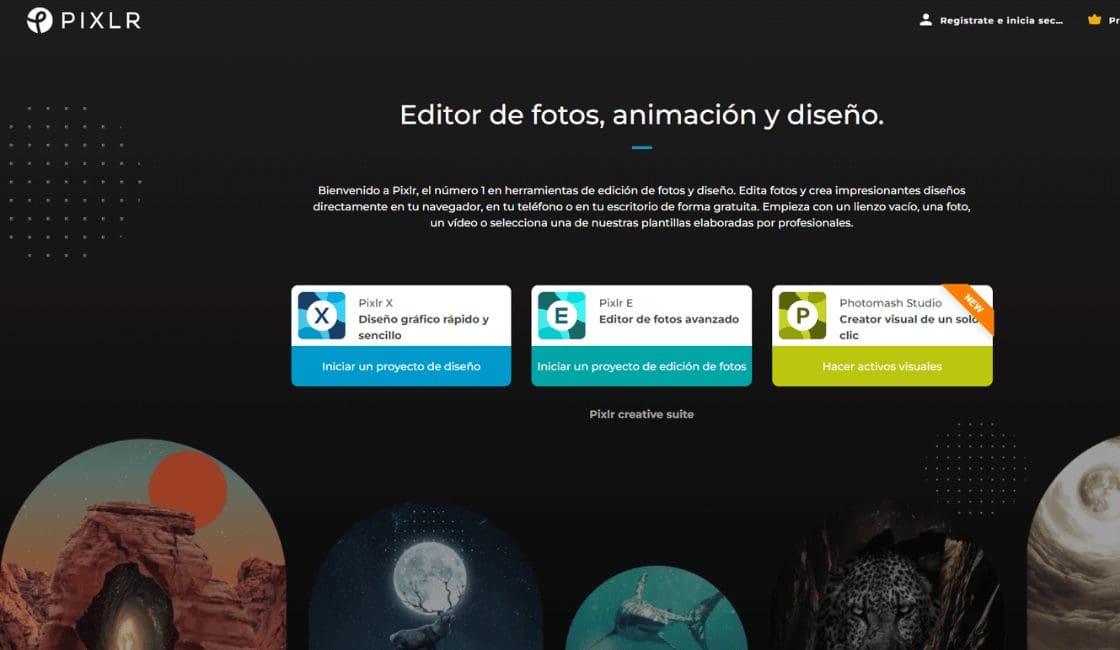Click the user profile icon in the header

925,20
